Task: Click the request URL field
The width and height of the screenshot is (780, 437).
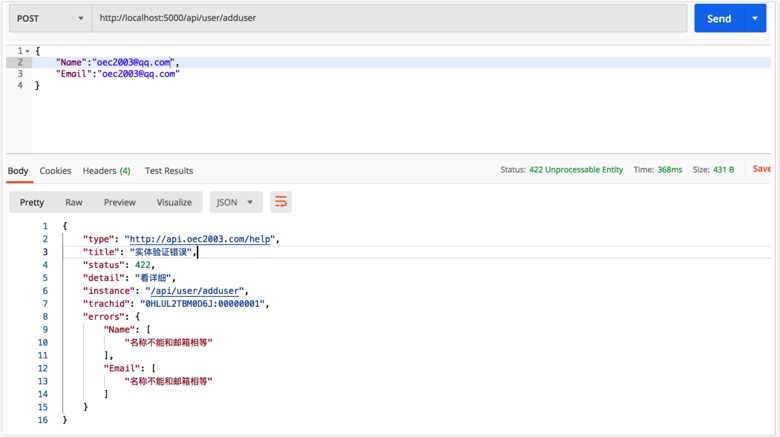Action: point(390,18)
